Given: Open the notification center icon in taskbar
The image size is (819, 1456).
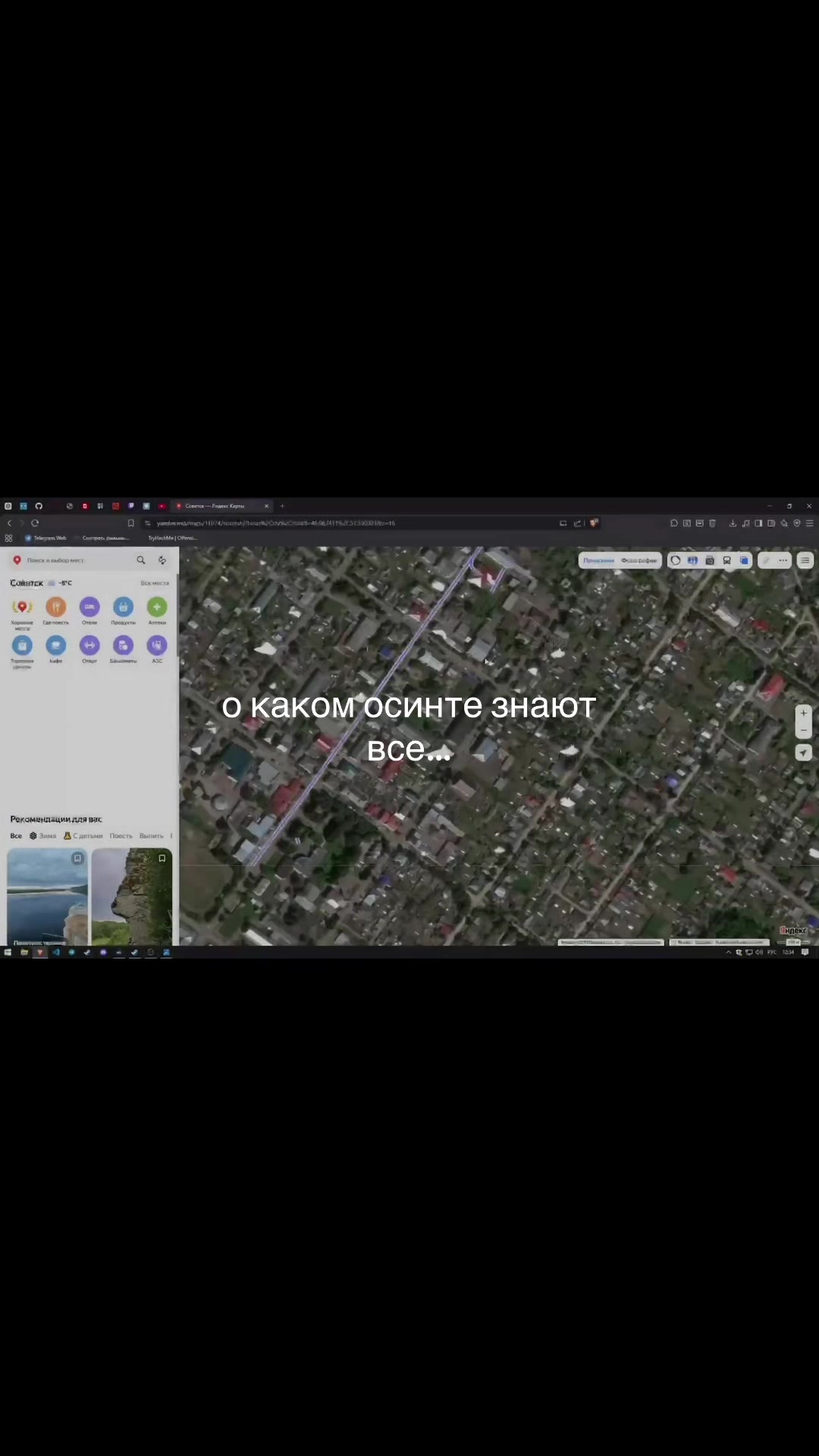Looking at the screenshot, I should pos(805,952).
